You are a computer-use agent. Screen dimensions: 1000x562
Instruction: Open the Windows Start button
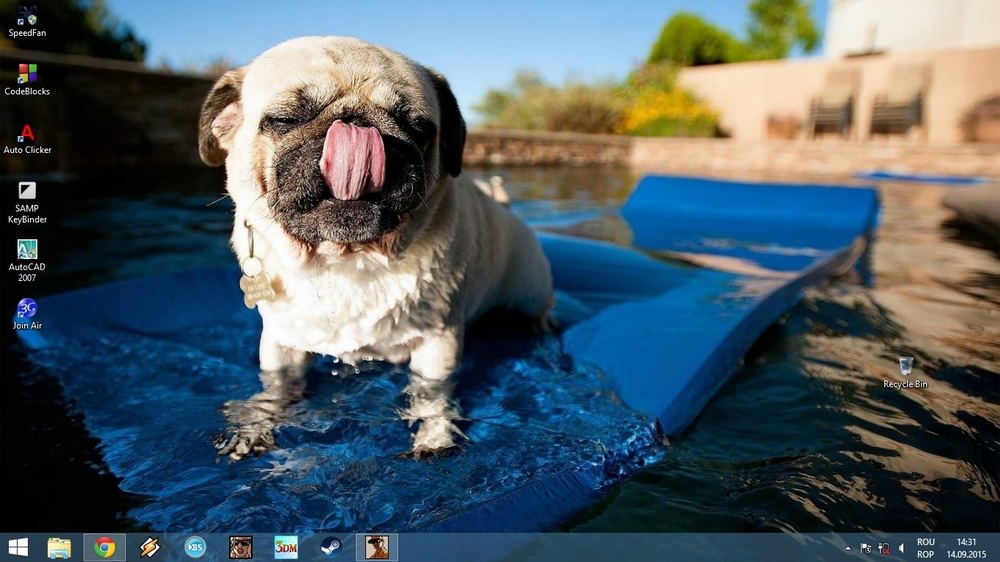[18, 547]
